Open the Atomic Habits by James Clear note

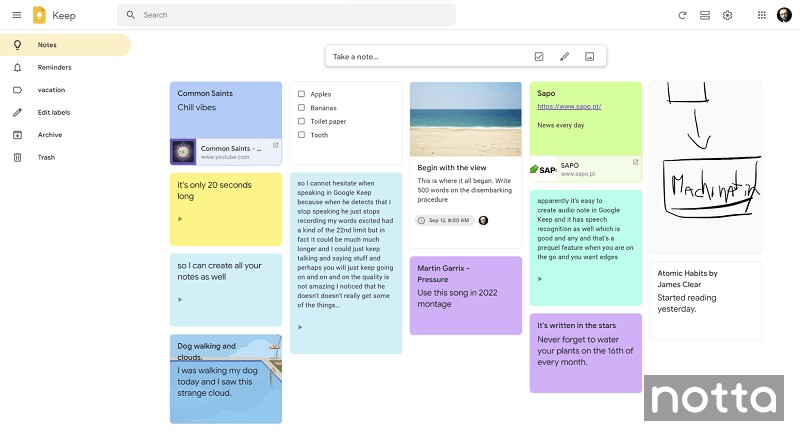pyautogui.click(x=706, y=300)
